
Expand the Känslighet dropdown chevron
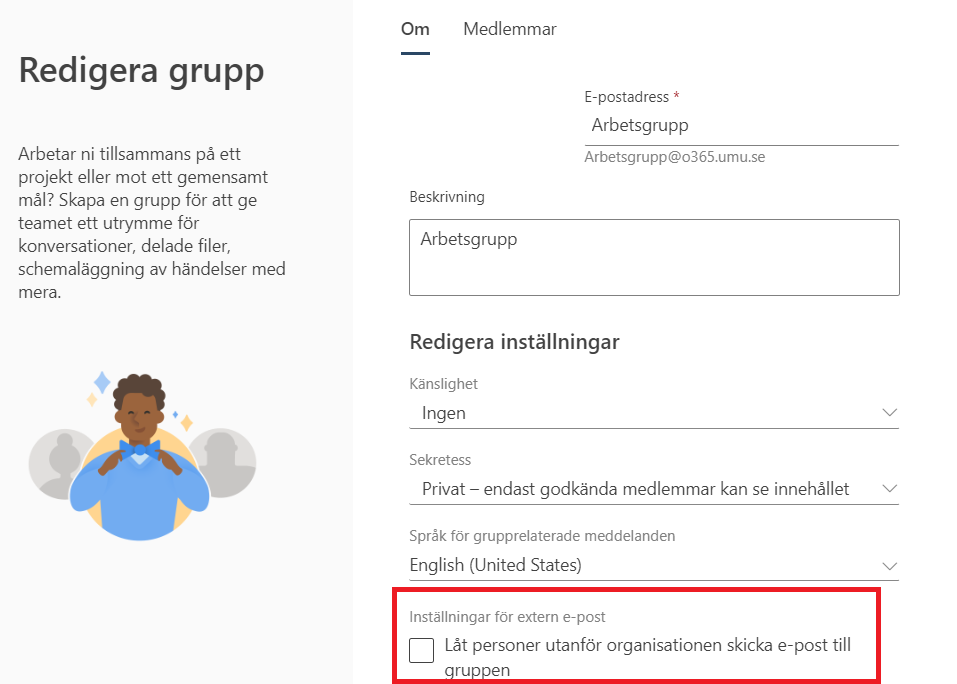point(889,412)
